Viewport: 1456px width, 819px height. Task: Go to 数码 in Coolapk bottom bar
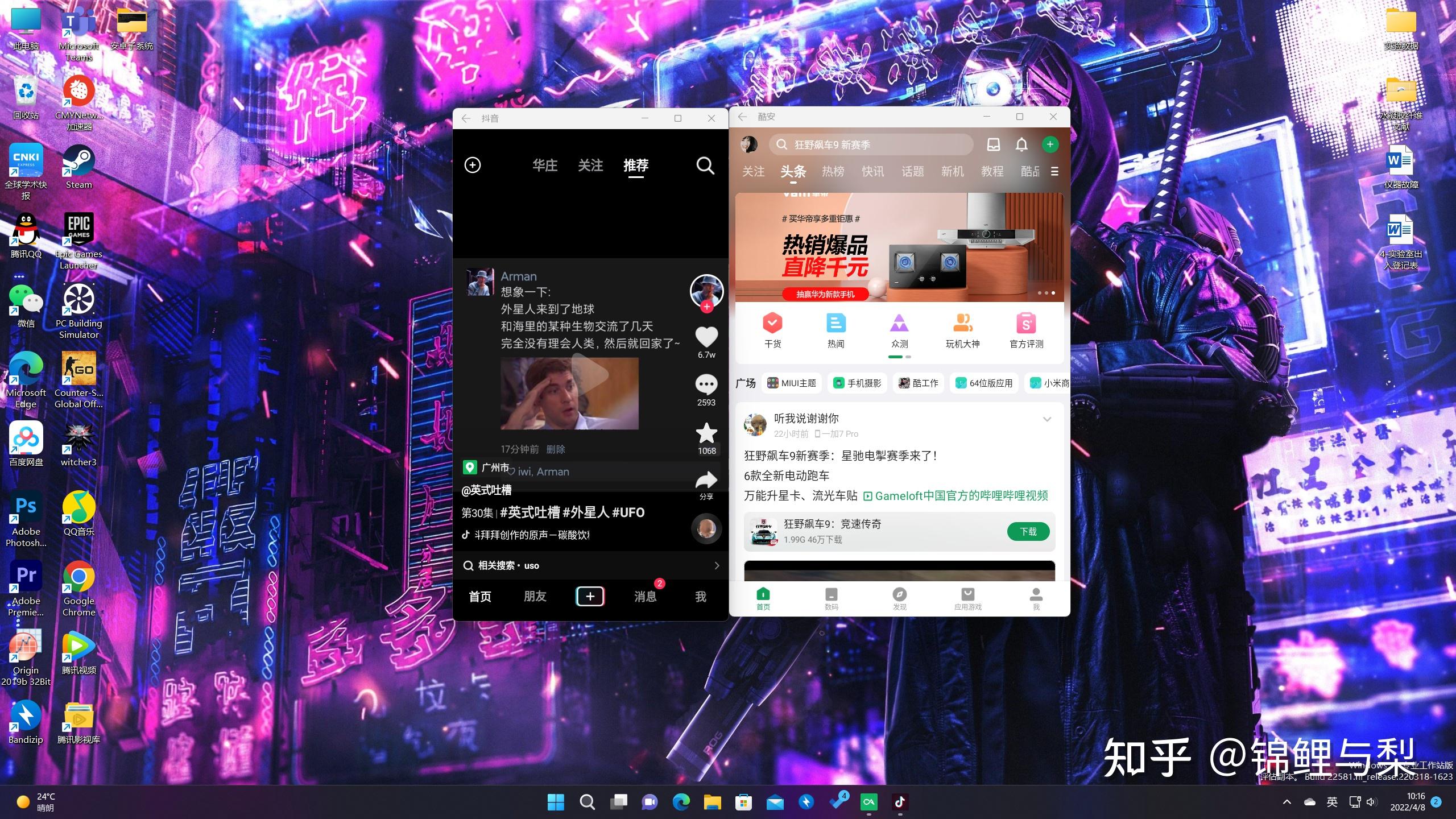click(832, 599)
